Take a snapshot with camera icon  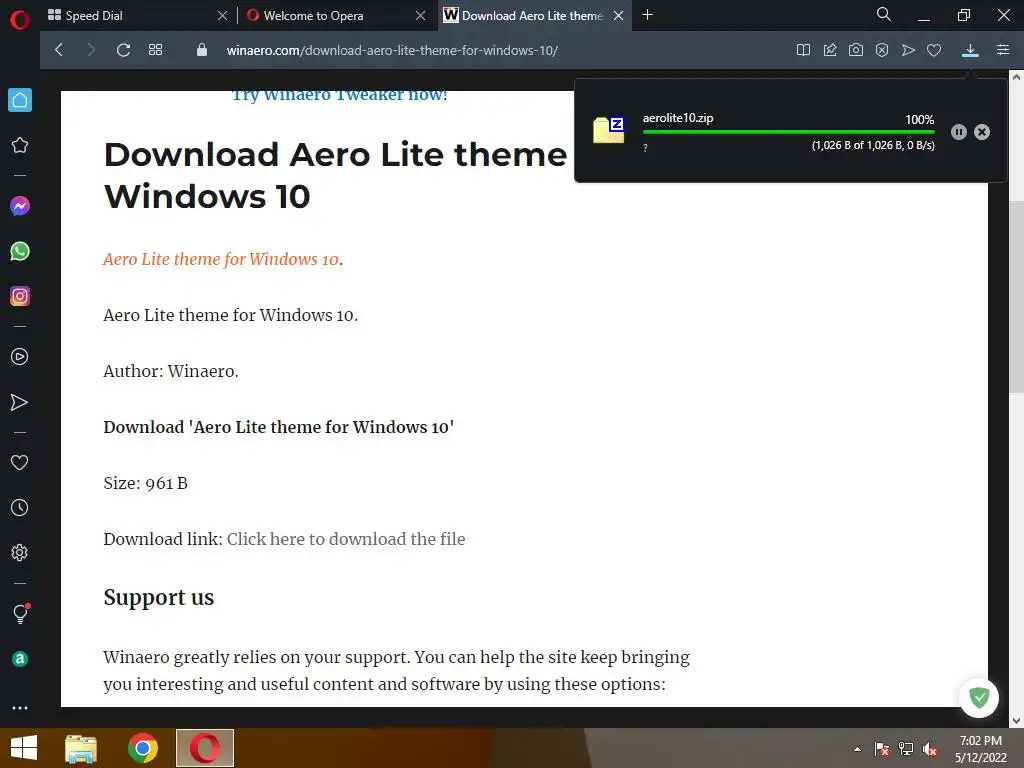(x=856, y=50)
